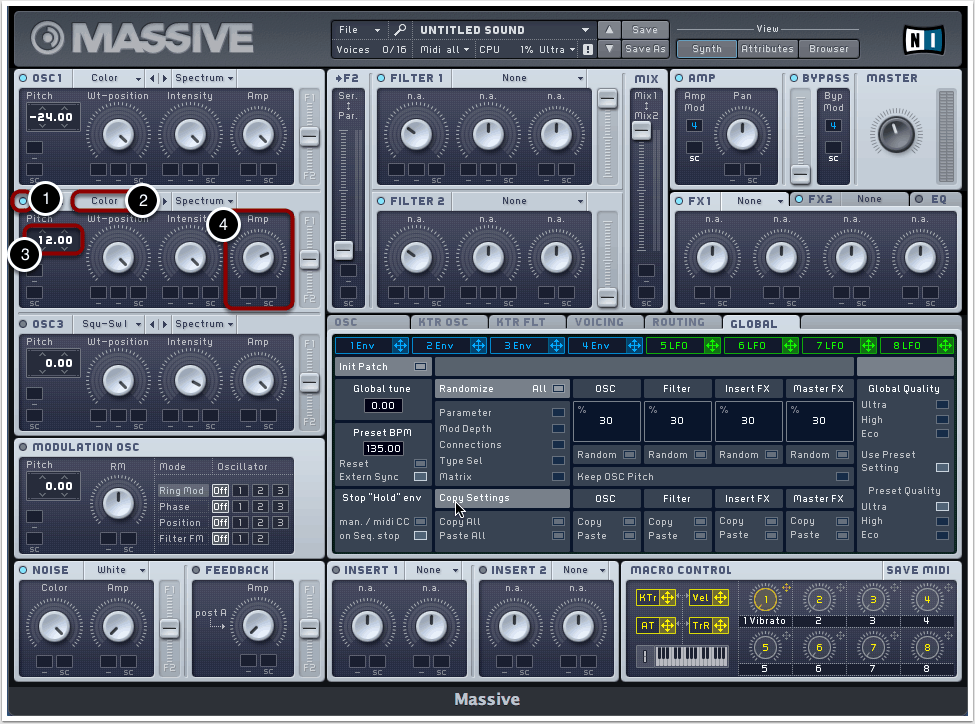
Task: Click the next preset up arrow
Action: (609, 30)
